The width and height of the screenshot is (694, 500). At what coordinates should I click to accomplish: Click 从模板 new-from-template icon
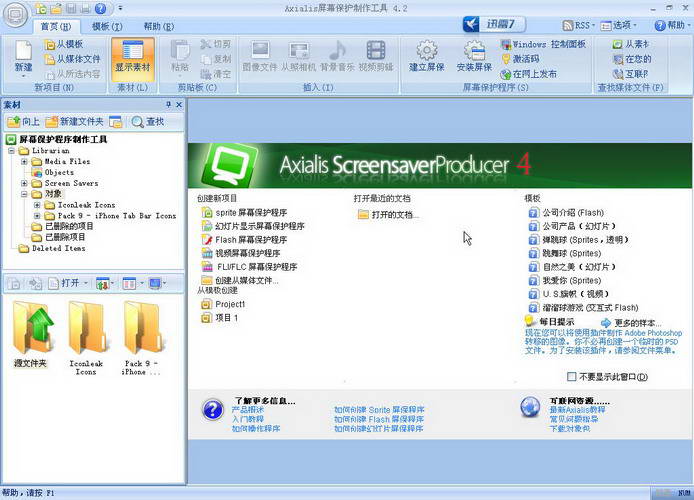coord(50,44)
